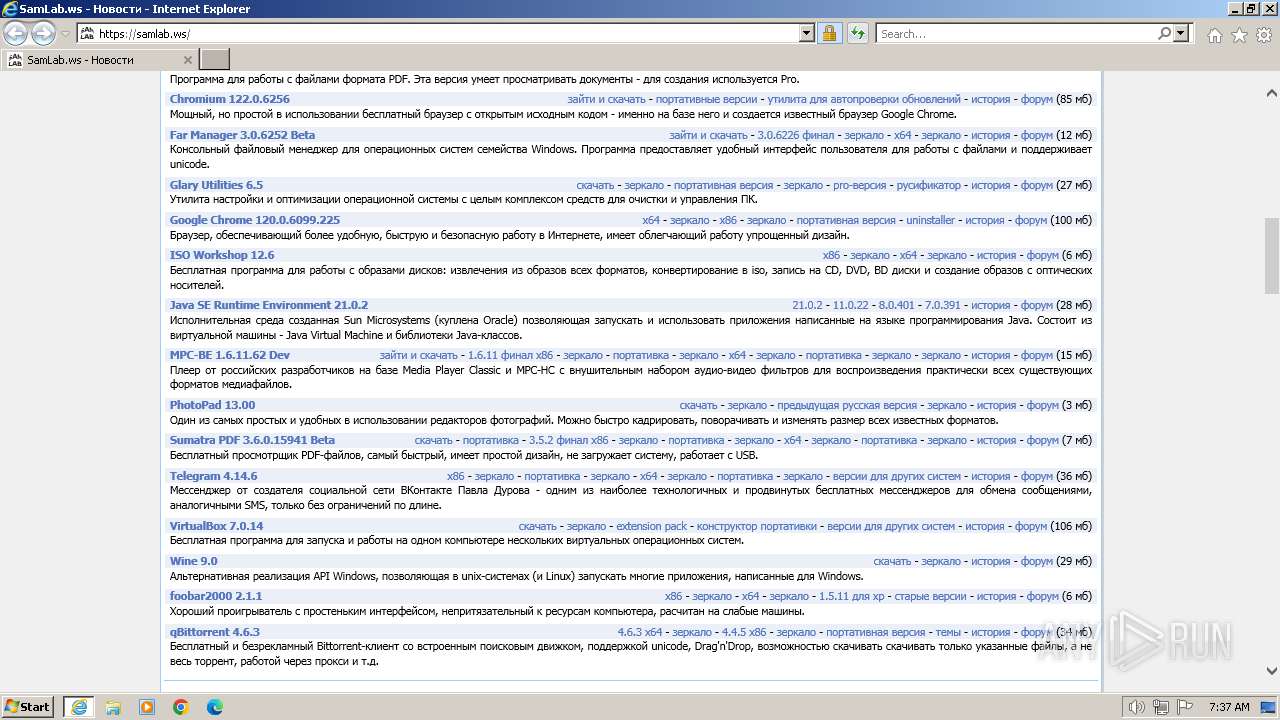Open File Explorer folder in the taskbar
The image size is (1280, 720).
click(113, 707)
